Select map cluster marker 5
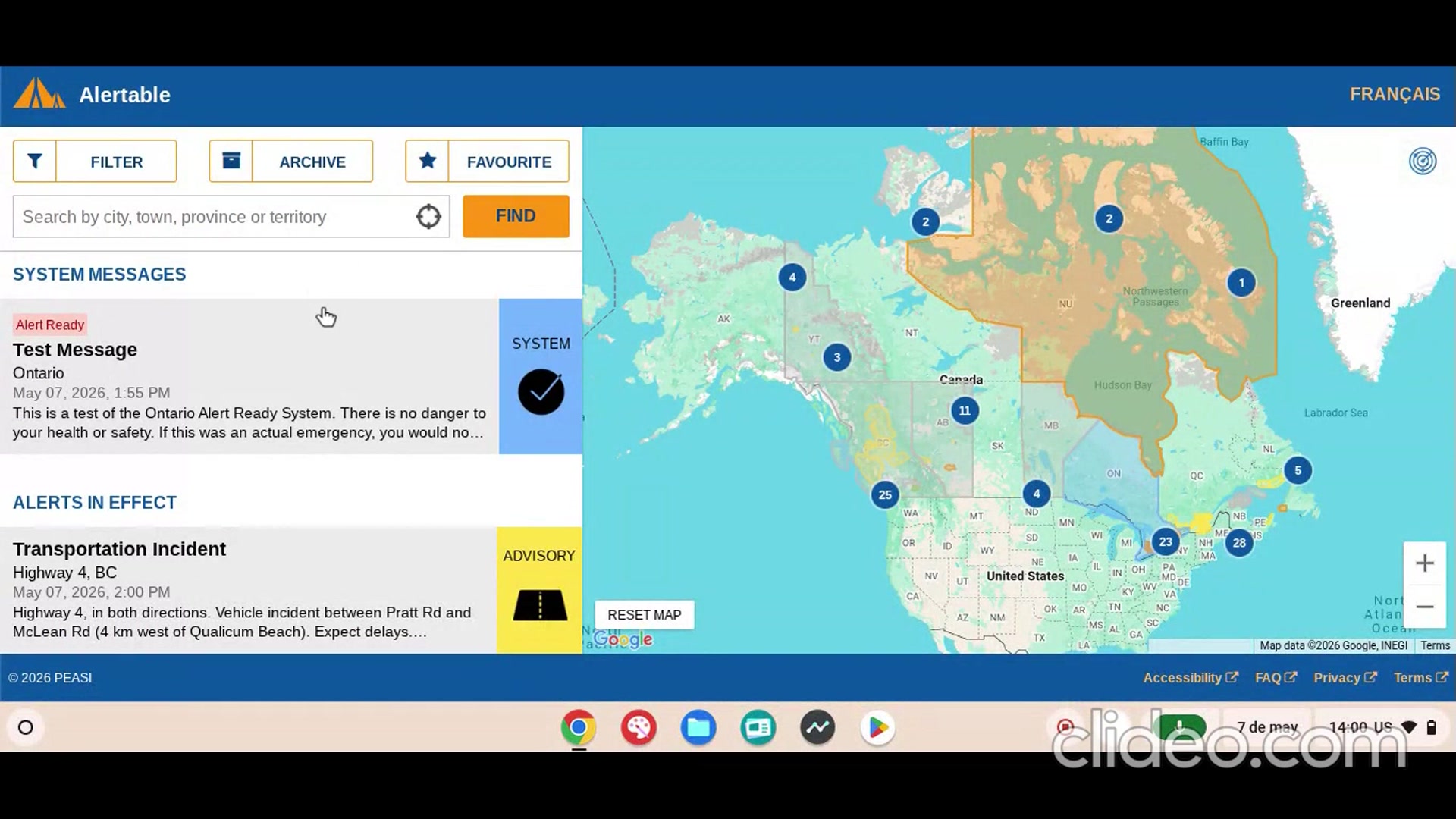 (1298, 471)
